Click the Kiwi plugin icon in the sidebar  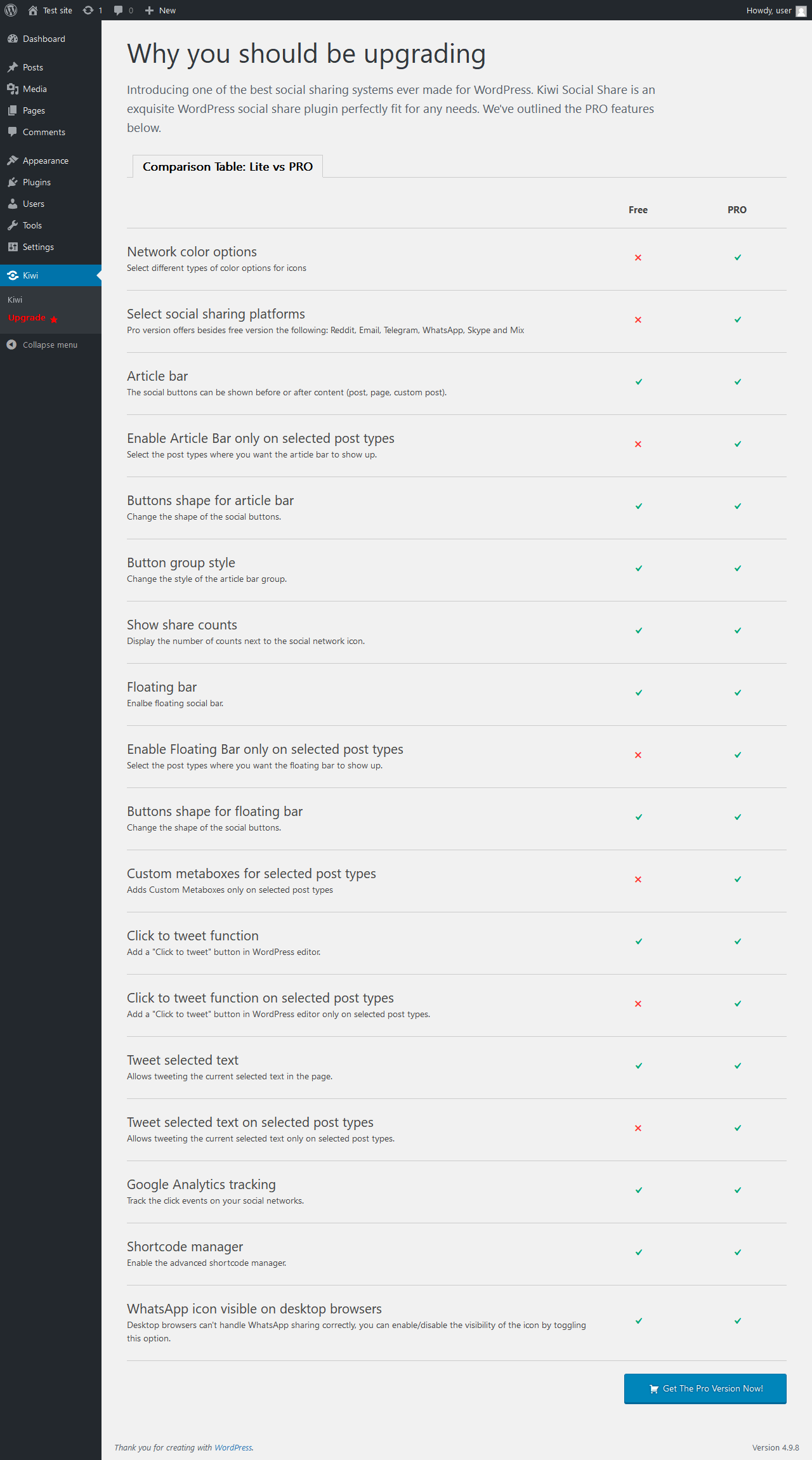coord(13,275)
